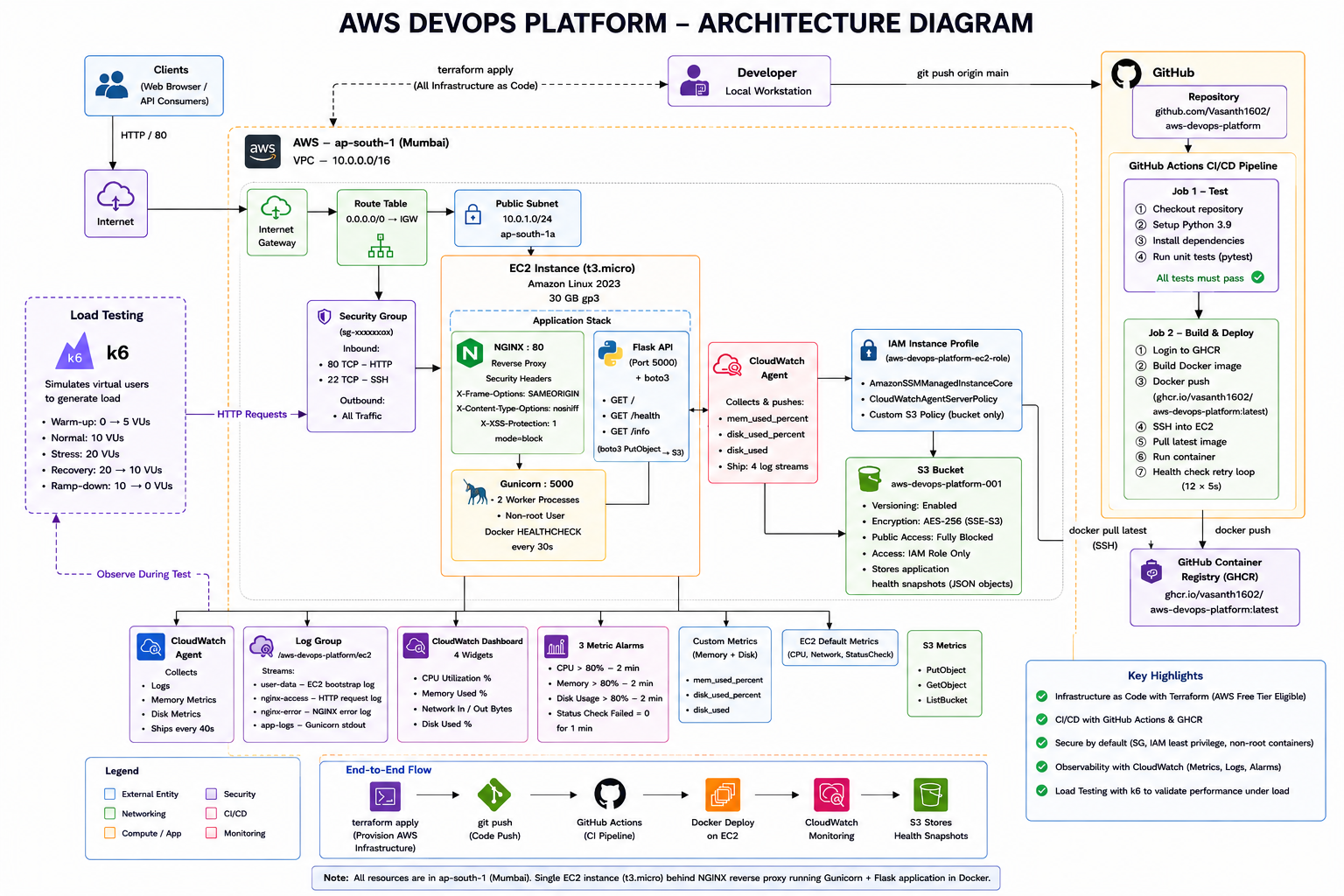Select the EC2 Instance (t3.micro) title
The height and width of the screenshot is (896, 1344).
[572, 269]
